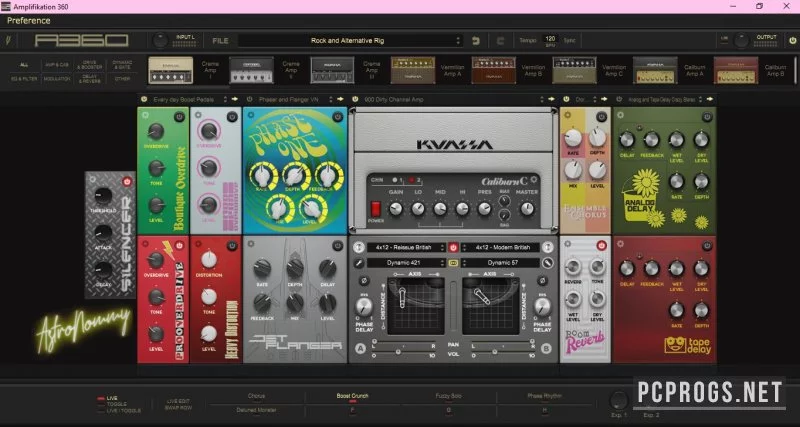
Task: Toggle Boutique Overdrive pedal power button
Action: click(179, 117)
